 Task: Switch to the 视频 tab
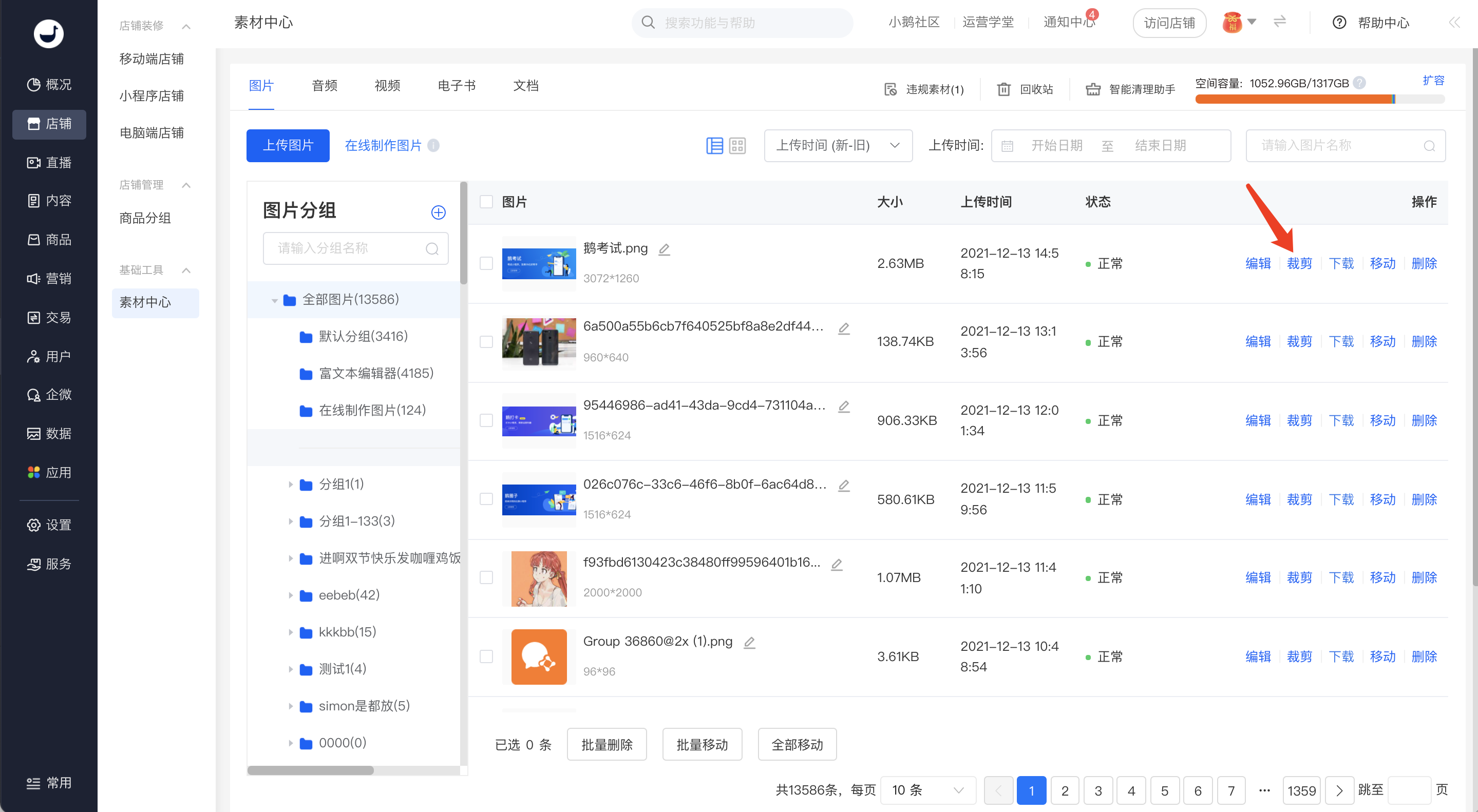click(387, 86)
